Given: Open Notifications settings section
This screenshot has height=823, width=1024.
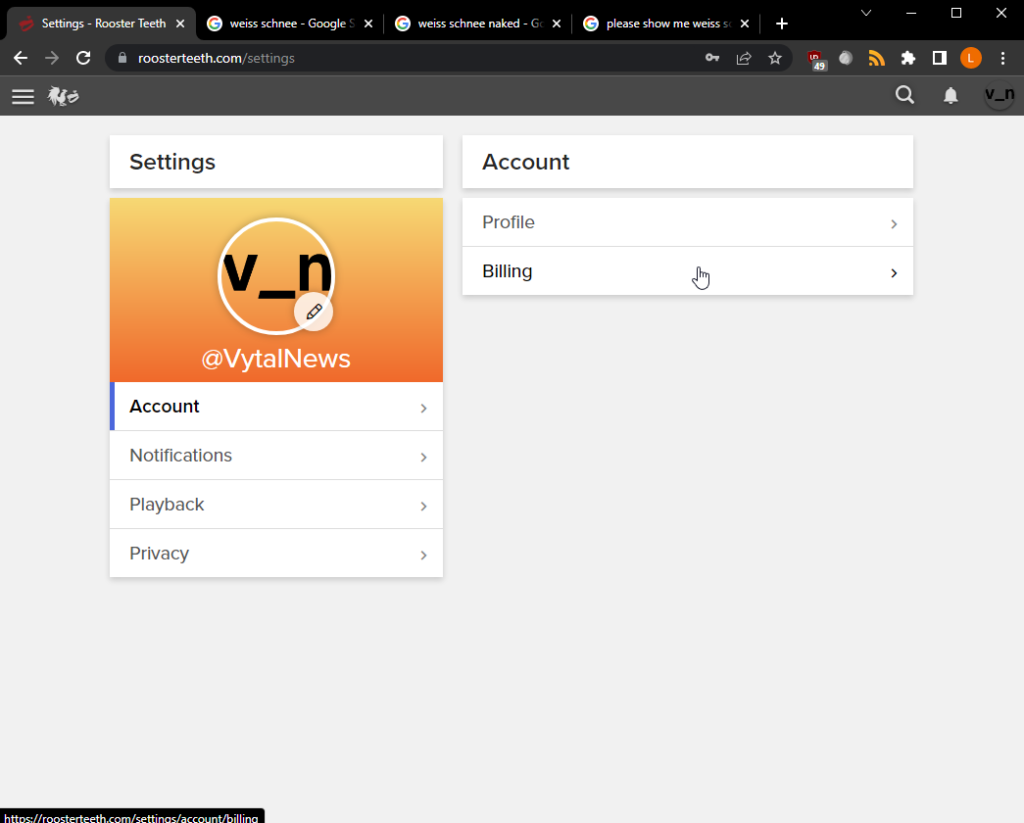Looking at the screenshot, I should pyautogui.click(x=276, y=455).
